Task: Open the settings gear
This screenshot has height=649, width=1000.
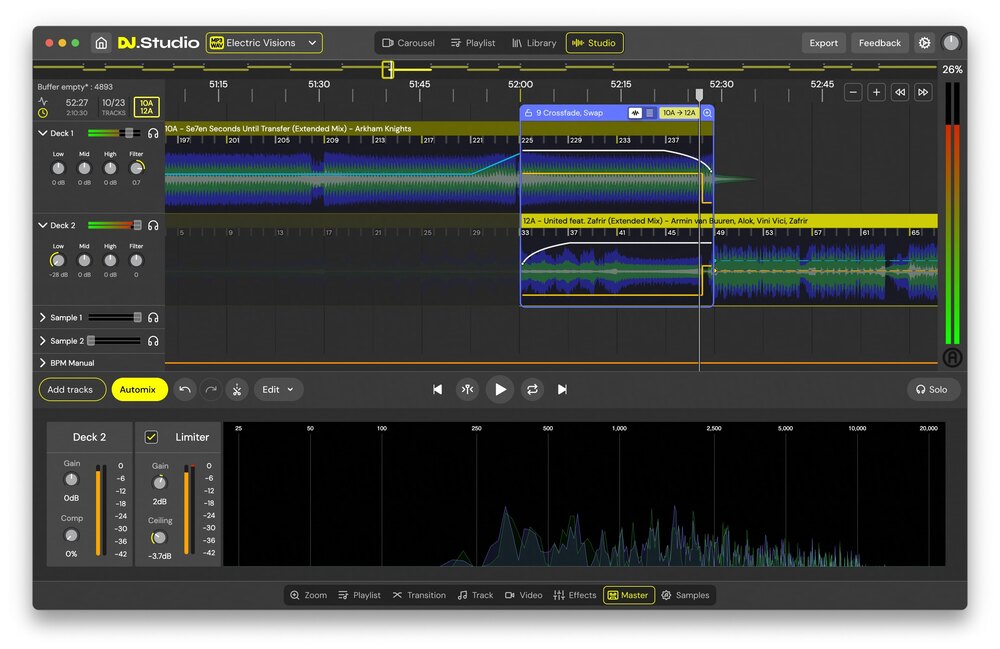Action: 924,43
